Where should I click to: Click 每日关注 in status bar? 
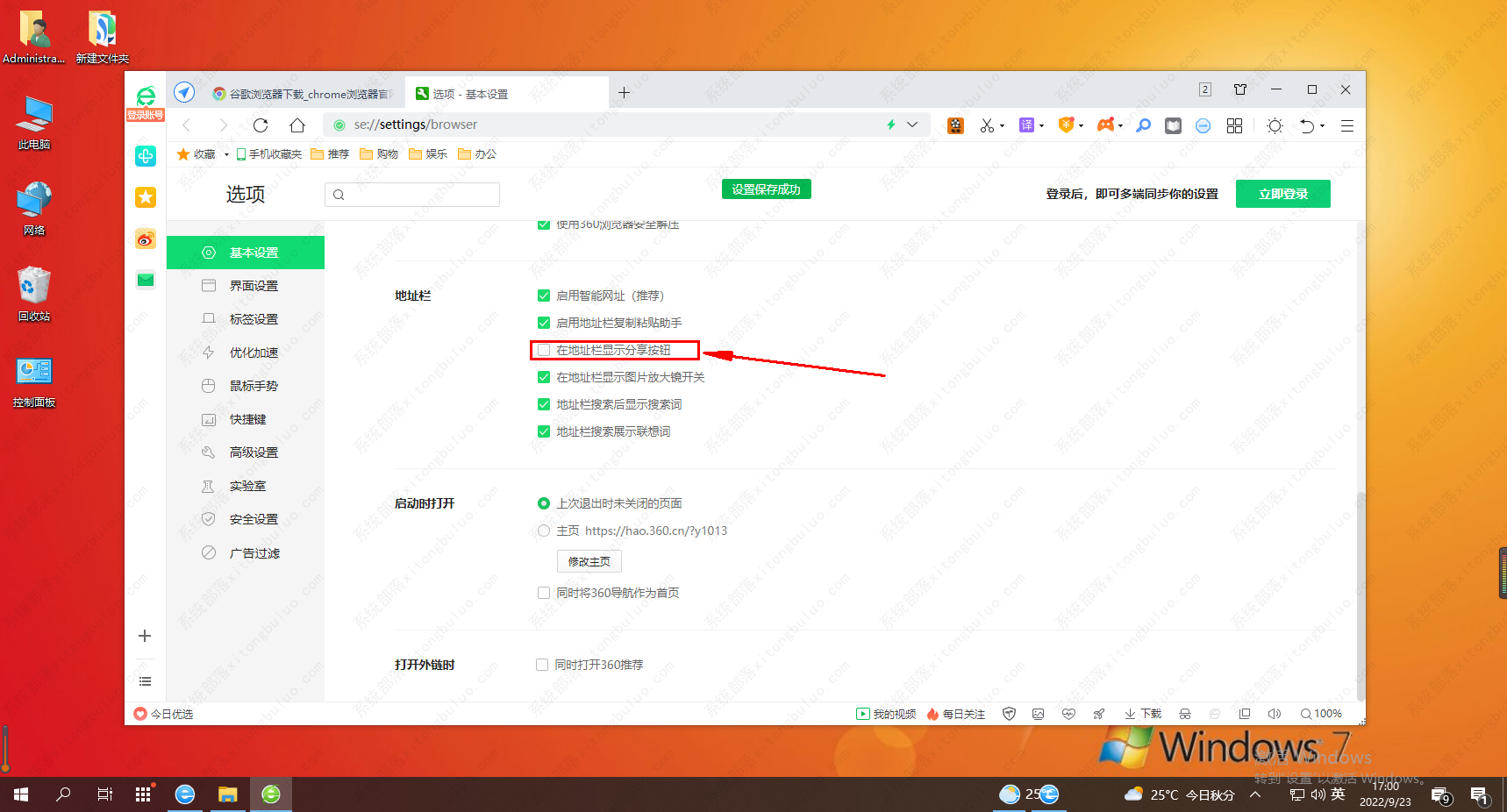[956, 714]
